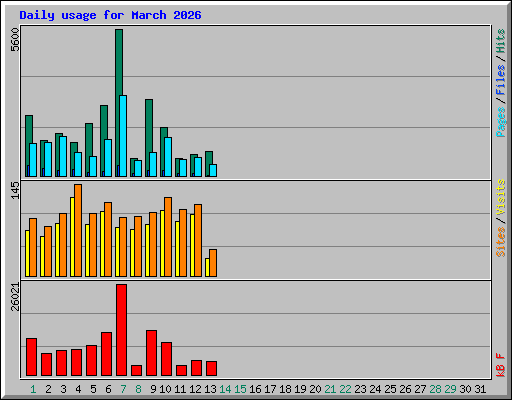
Task: Select day 4 on the x-axis
Action: click(x=78, y=389)
